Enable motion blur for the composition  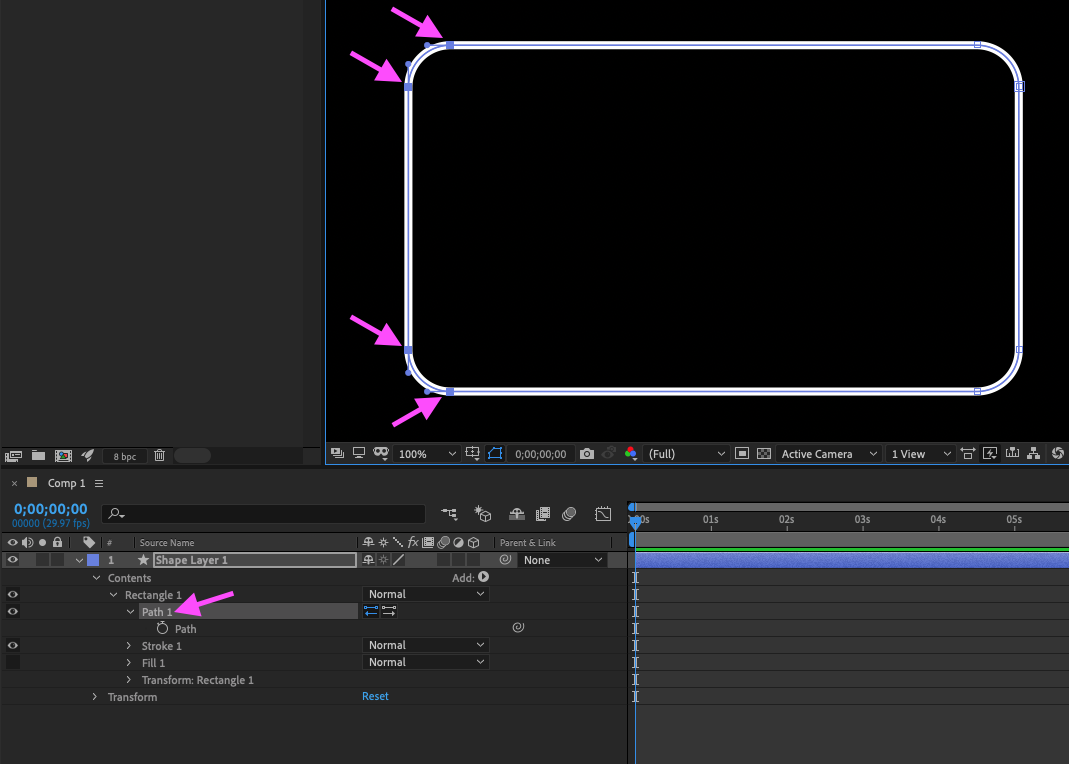coord(569,514)
